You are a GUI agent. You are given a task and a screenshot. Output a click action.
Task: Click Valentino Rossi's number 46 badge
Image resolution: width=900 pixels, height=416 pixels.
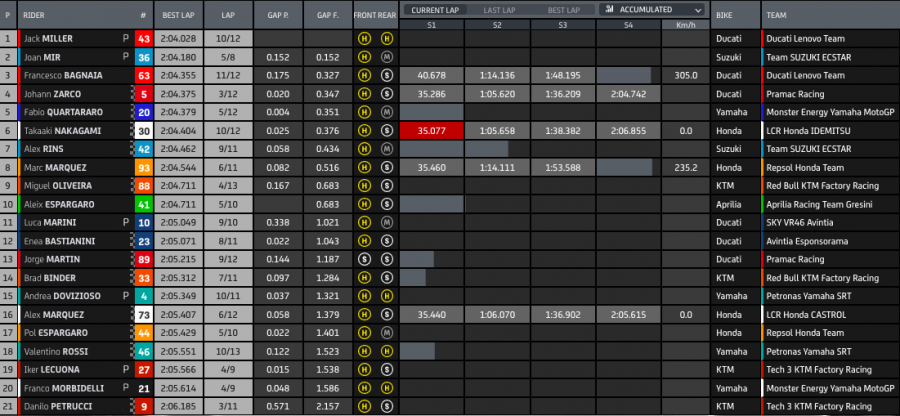pyautogui.click(x=144, y=351)
